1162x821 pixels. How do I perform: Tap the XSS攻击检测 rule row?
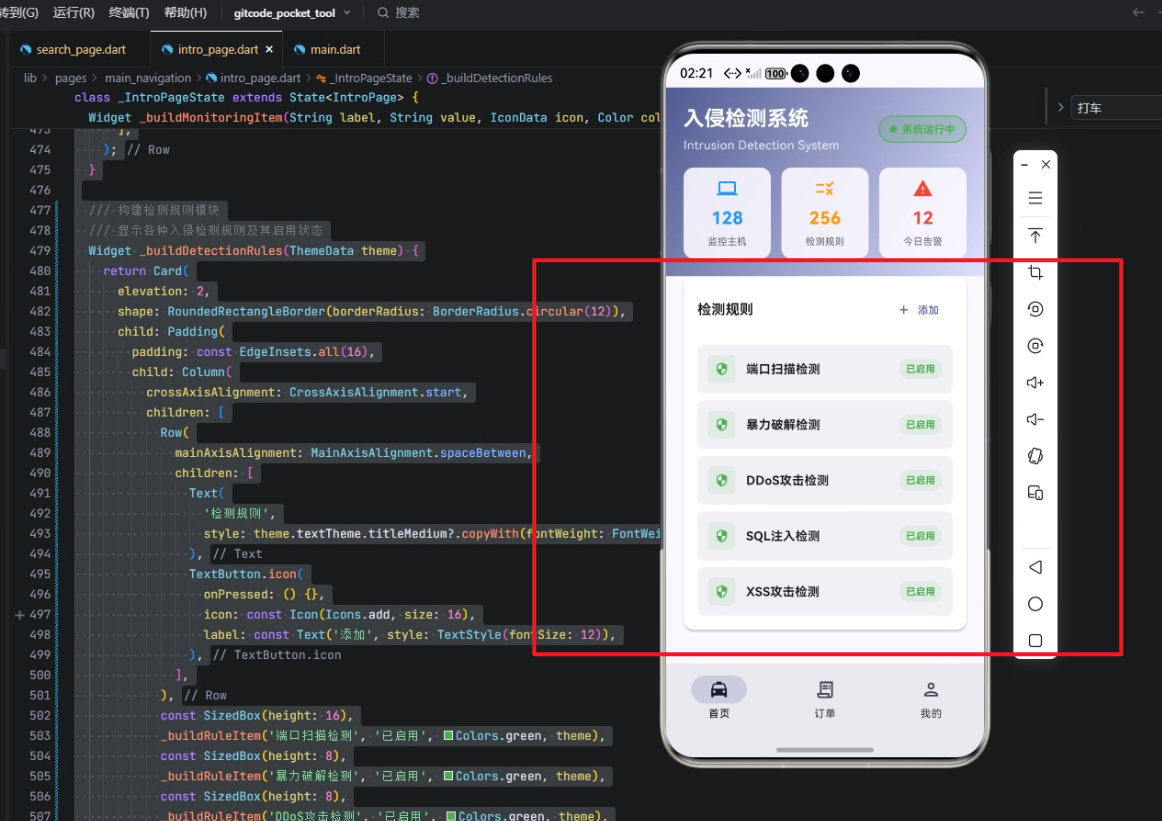pos(825,591)
